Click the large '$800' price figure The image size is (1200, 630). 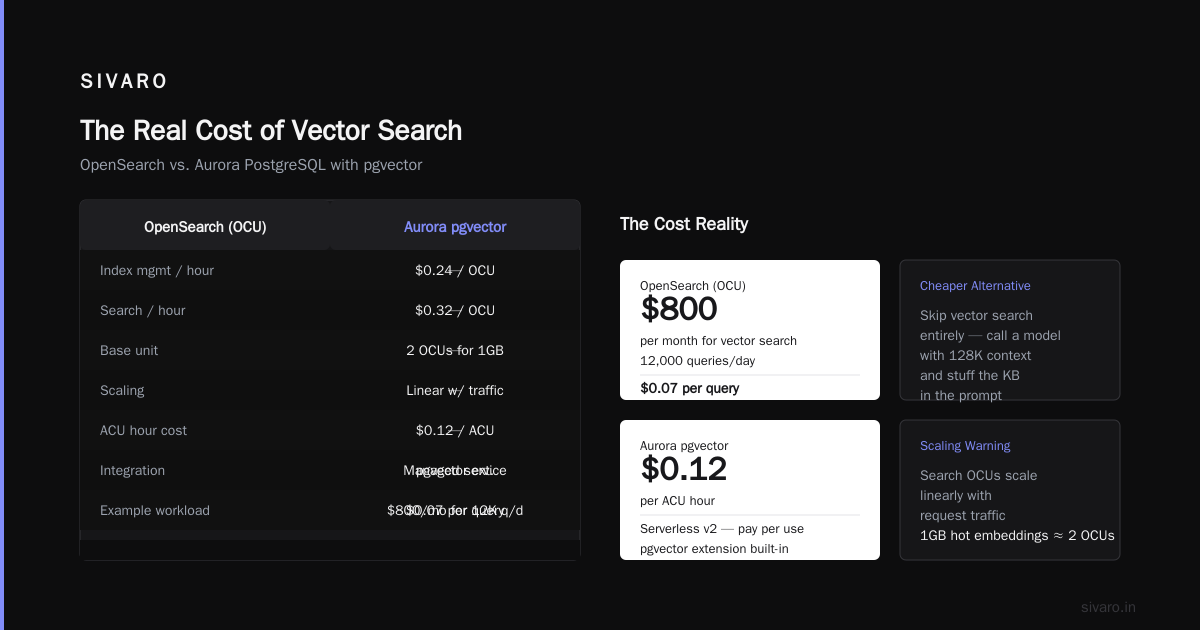[679, 309]
